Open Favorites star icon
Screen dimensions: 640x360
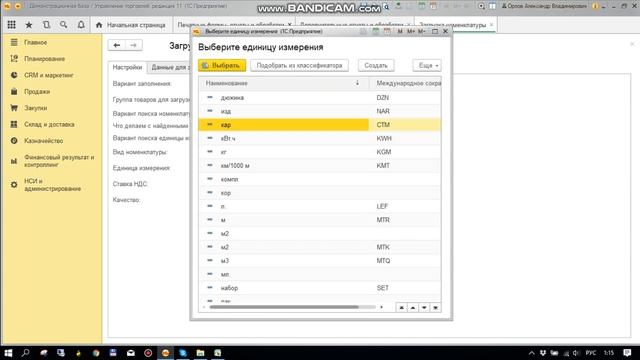[29, 25]
